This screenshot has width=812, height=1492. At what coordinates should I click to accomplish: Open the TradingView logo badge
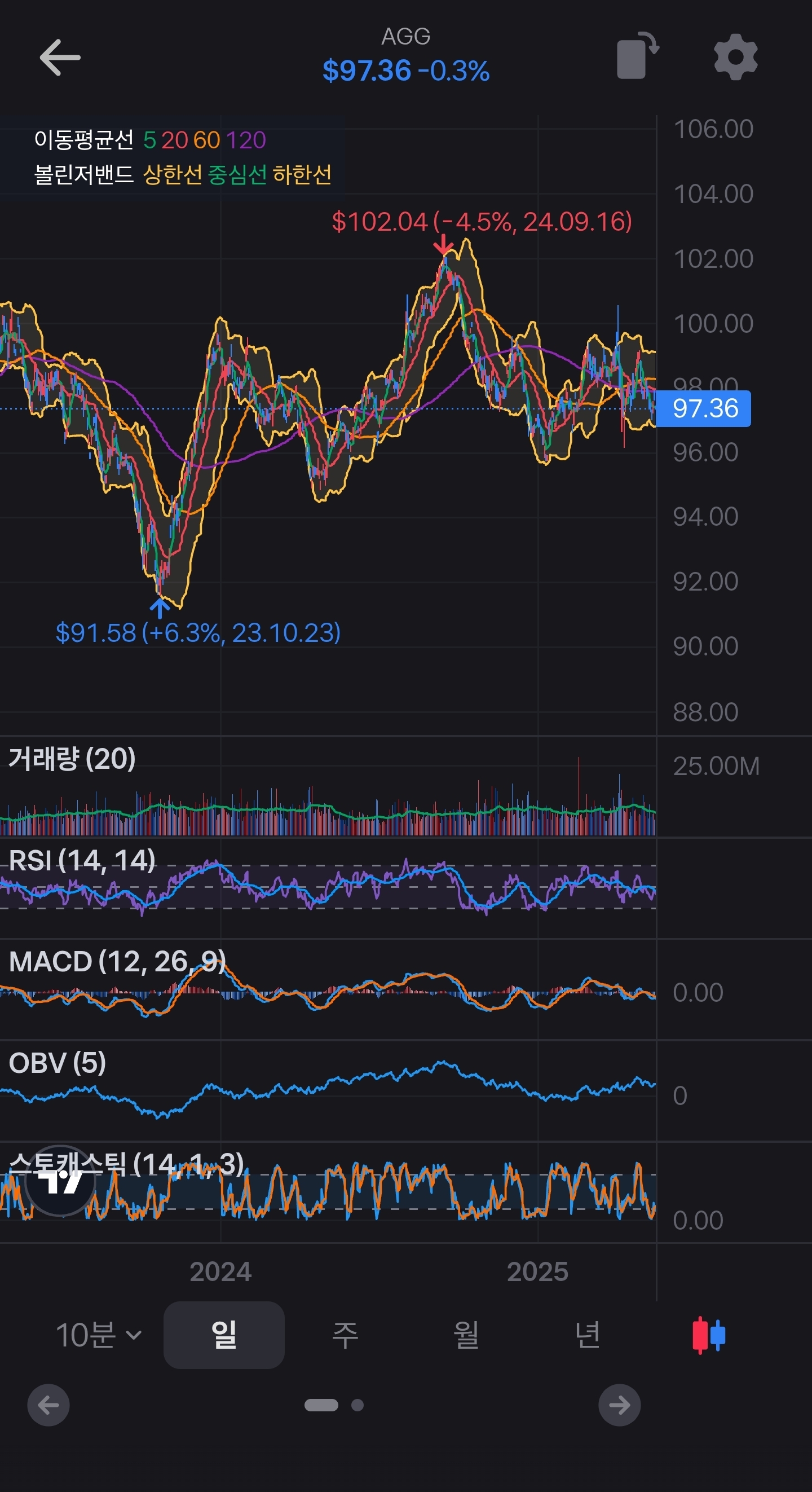click(x=61, y=1181)
